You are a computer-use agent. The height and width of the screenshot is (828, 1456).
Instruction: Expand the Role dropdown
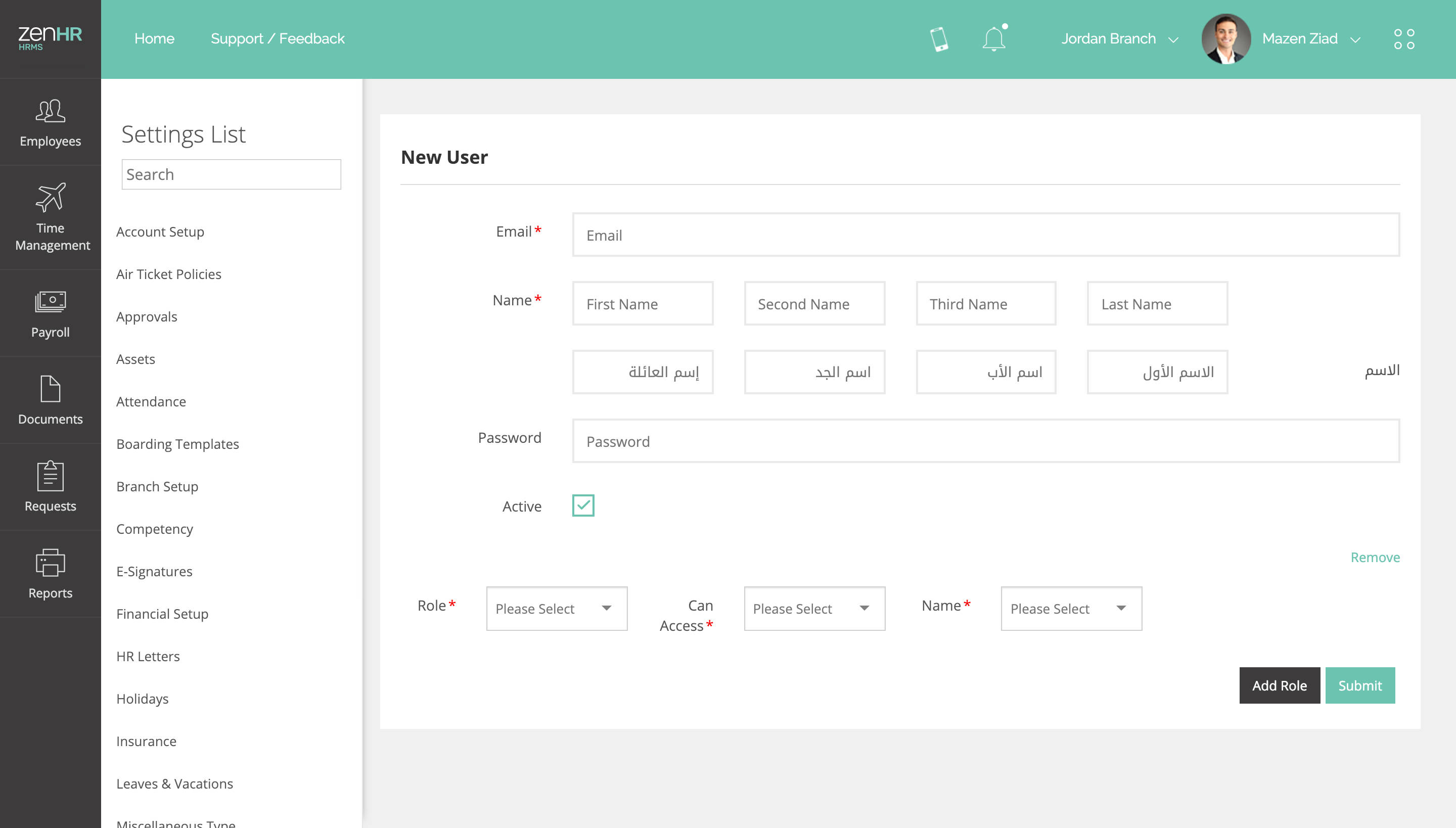click(x=556, y=609)
